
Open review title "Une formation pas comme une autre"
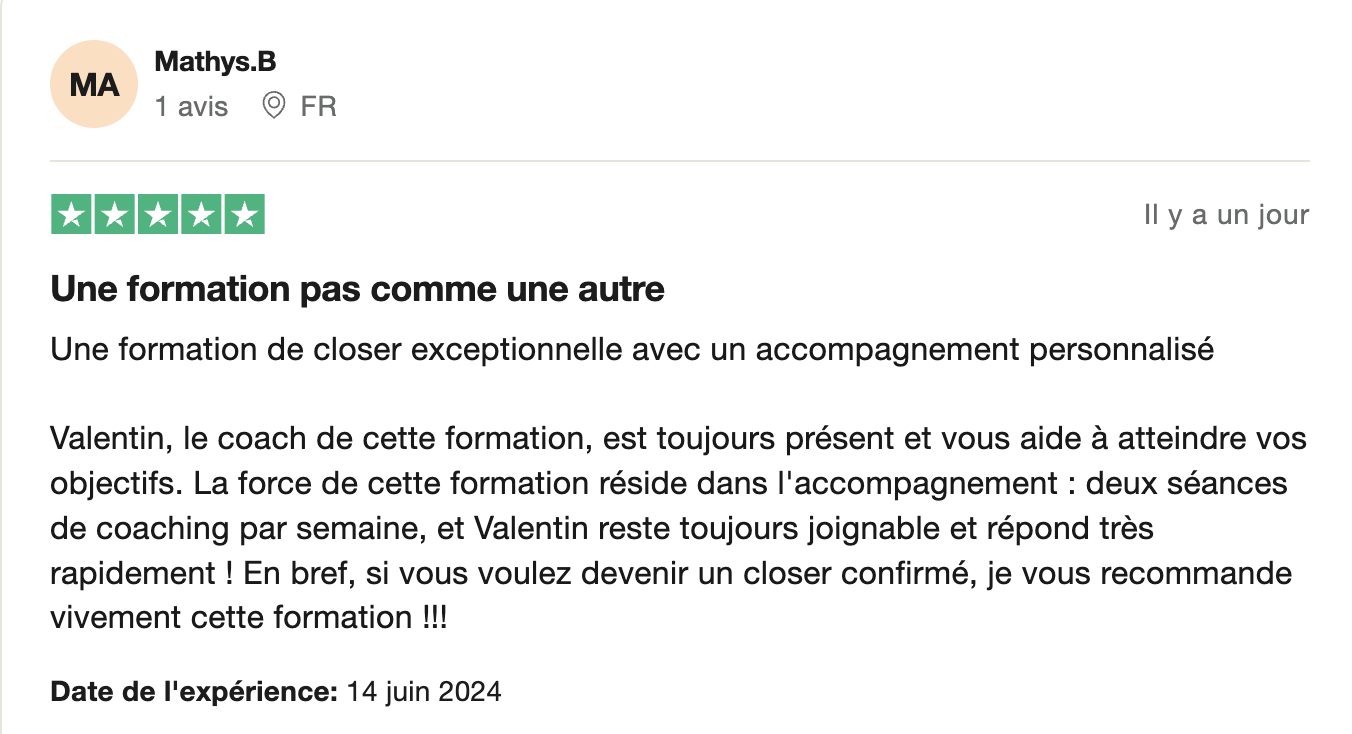pos(358,290)
